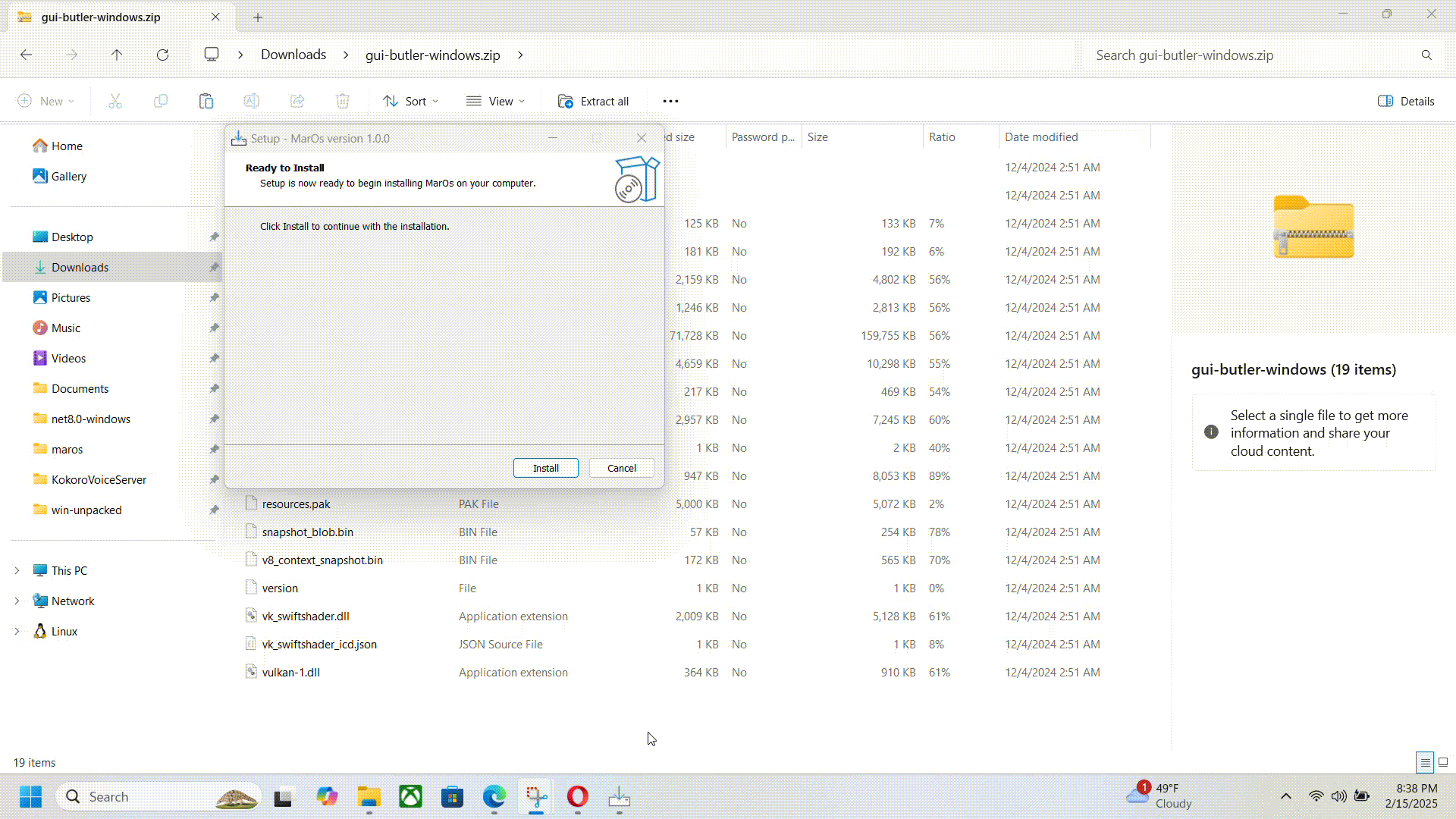Open the Sort dropdown menu

pyautogui.click(x=410, y=101)
